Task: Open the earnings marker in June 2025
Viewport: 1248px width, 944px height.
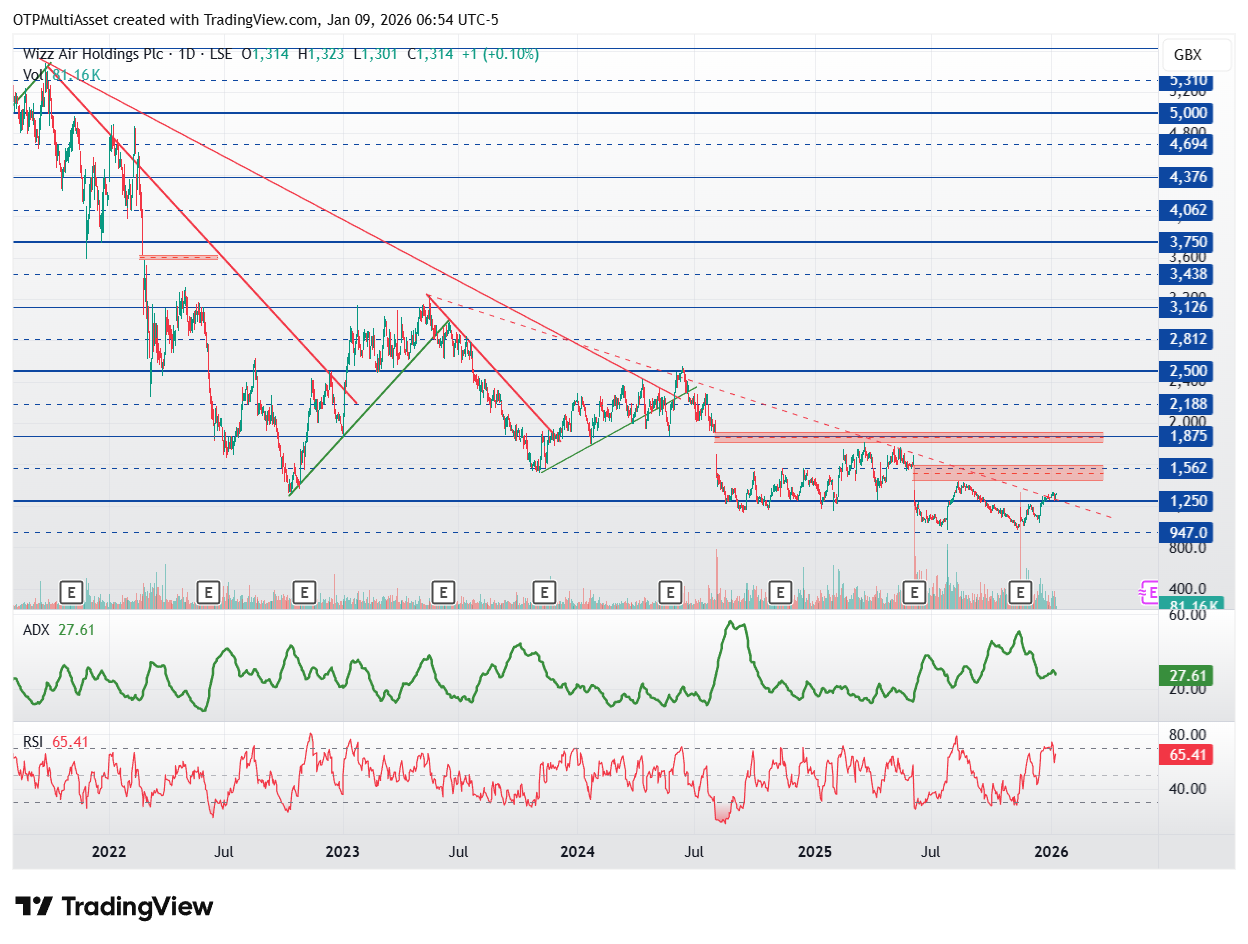Action: click(x=914, y=593)
